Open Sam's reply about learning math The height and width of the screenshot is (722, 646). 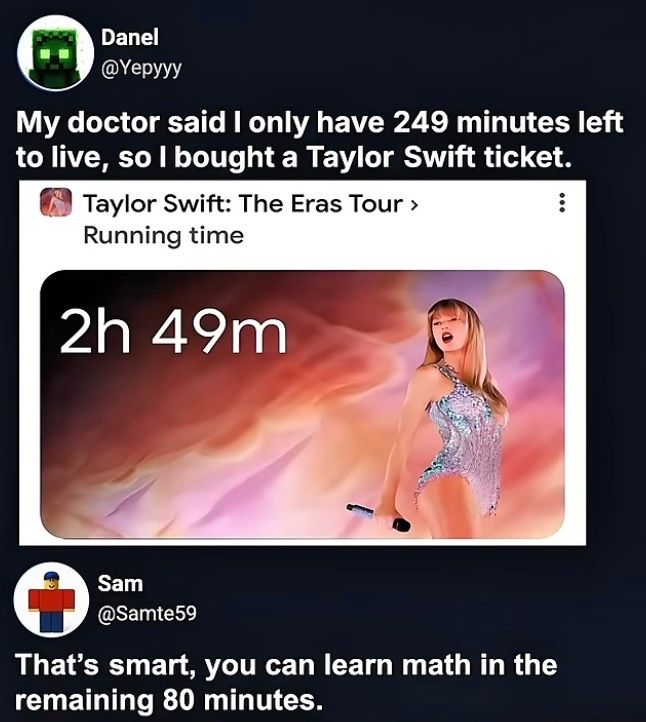[286, 682]
